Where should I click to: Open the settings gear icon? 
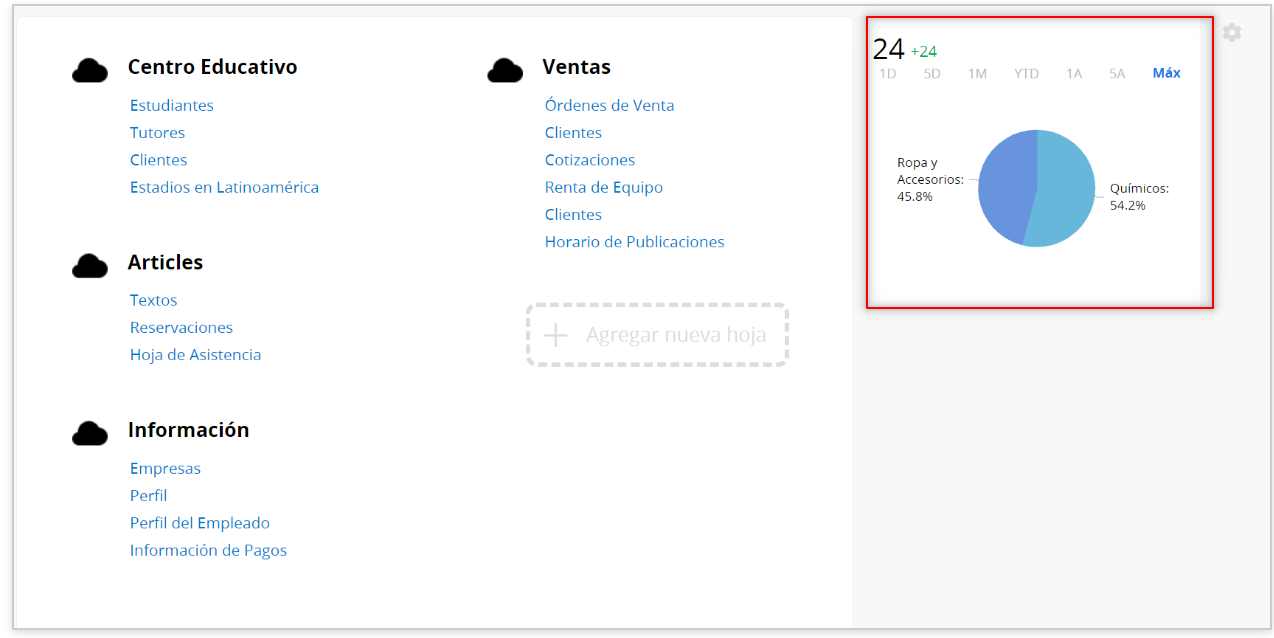tap(1232, 32)
